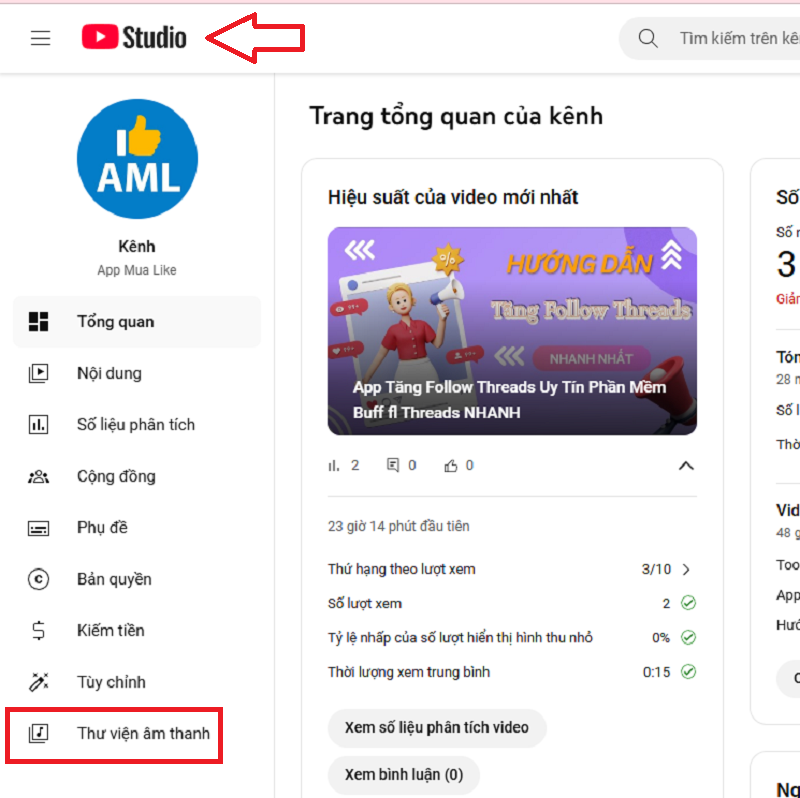Viewport: 800px width, 798px height.
Task: Open Số liệu phân tích page
Action: click(137, 425)
